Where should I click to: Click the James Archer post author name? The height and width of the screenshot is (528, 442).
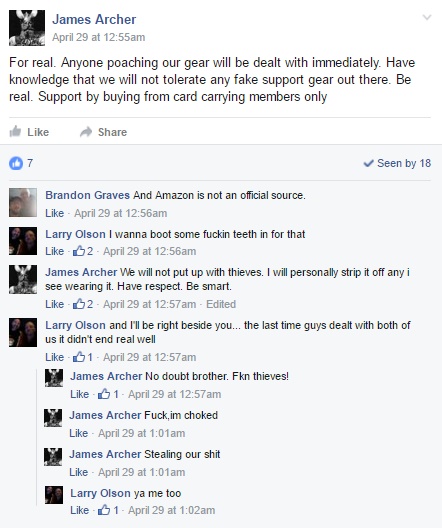(x=94, y=19)
